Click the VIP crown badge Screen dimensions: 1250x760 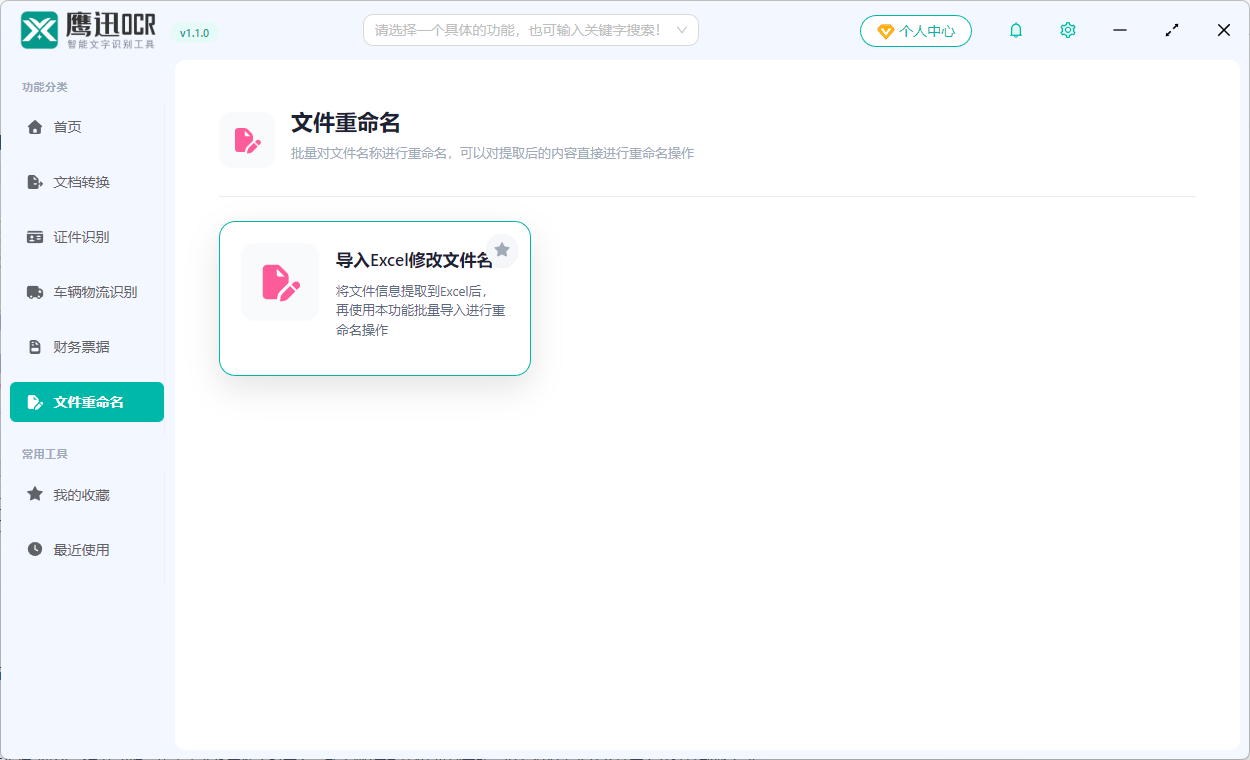tap(884, 30)
